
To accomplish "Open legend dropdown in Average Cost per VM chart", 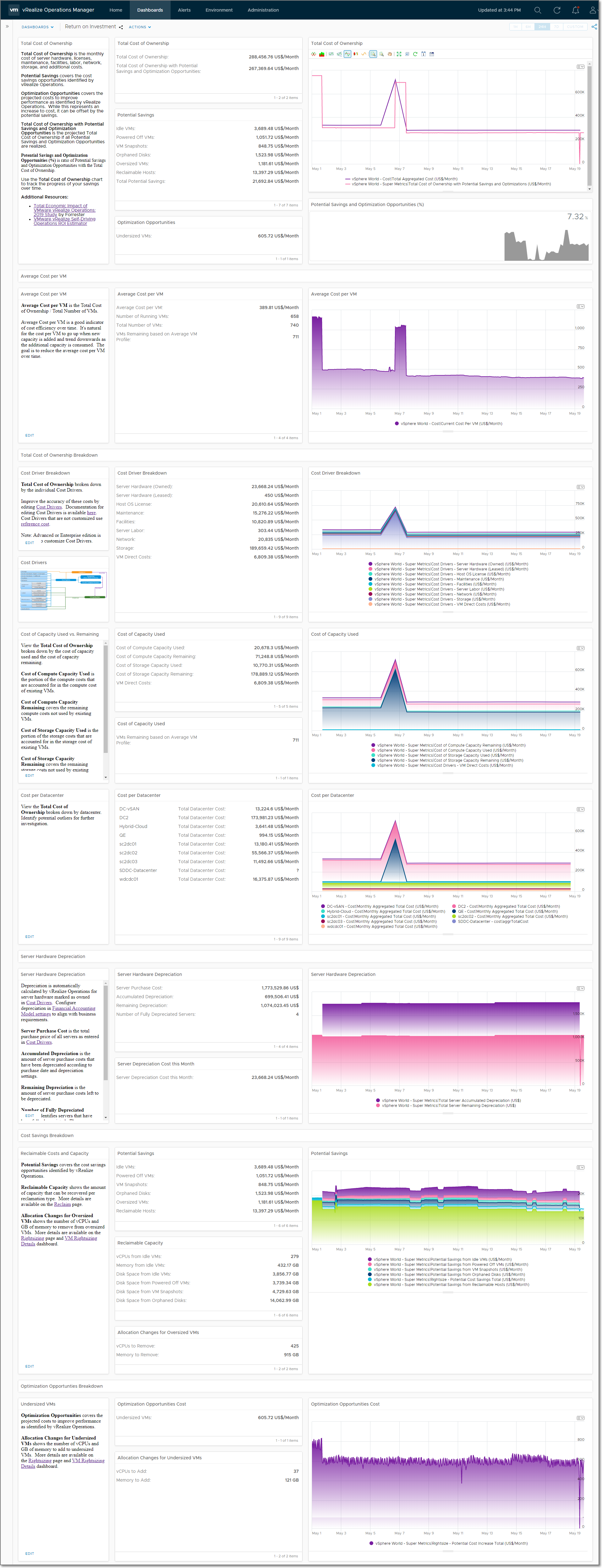I will click(x=581, y=307).
